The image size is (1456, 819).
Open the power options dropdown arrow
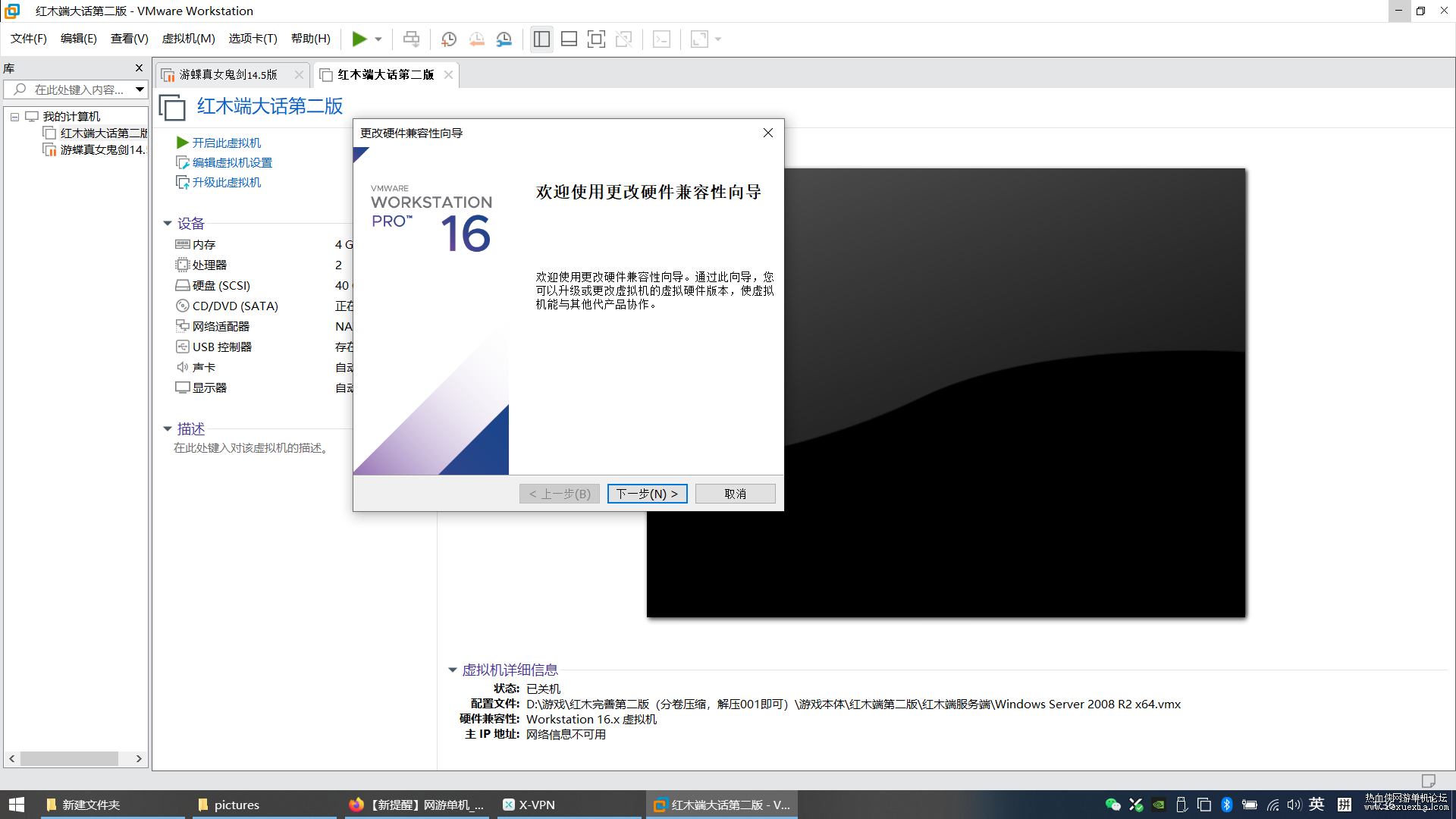pyautogui.click(x=378, y=39)
